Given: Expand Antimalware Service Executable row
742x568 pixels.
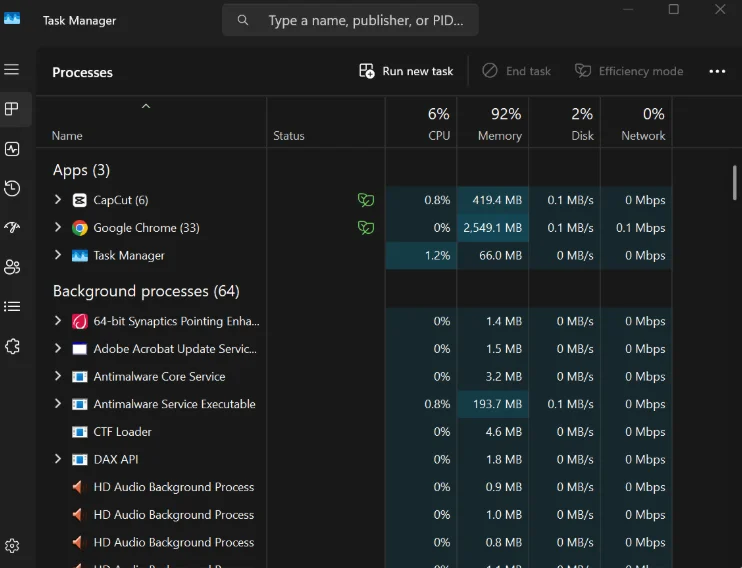Looking at the screenshot, I should click(x=58, y=403).
